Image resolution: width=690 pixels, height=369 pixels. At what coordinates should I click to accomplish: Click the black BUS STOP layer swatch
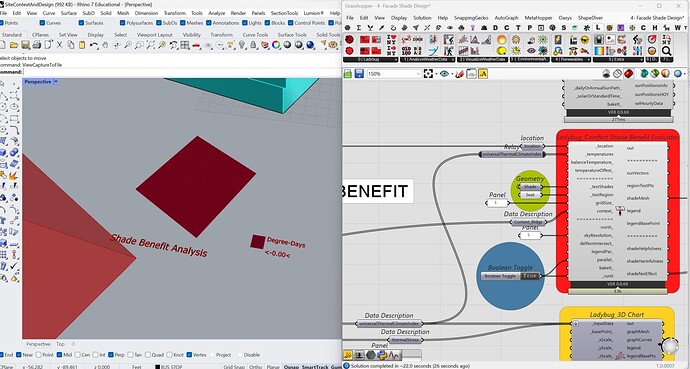[158, 366]
